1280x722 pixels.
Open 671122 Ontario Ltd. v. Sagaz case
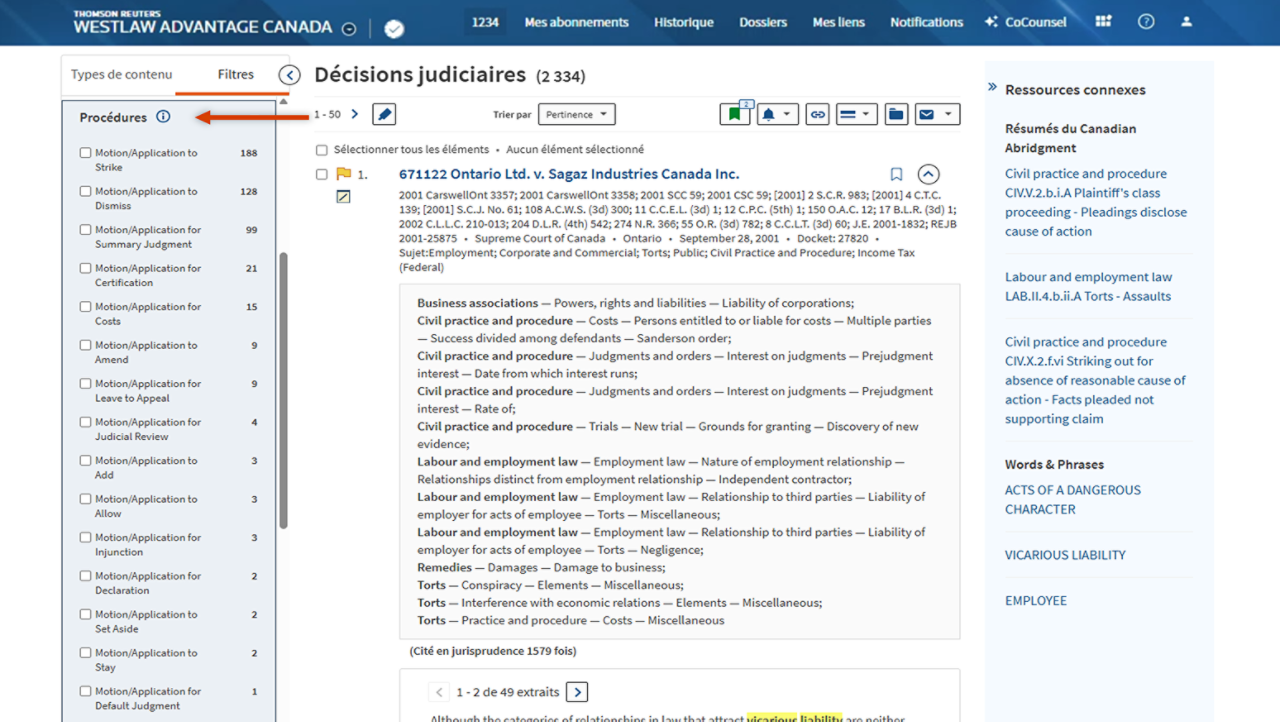click(x=568, y=174)
